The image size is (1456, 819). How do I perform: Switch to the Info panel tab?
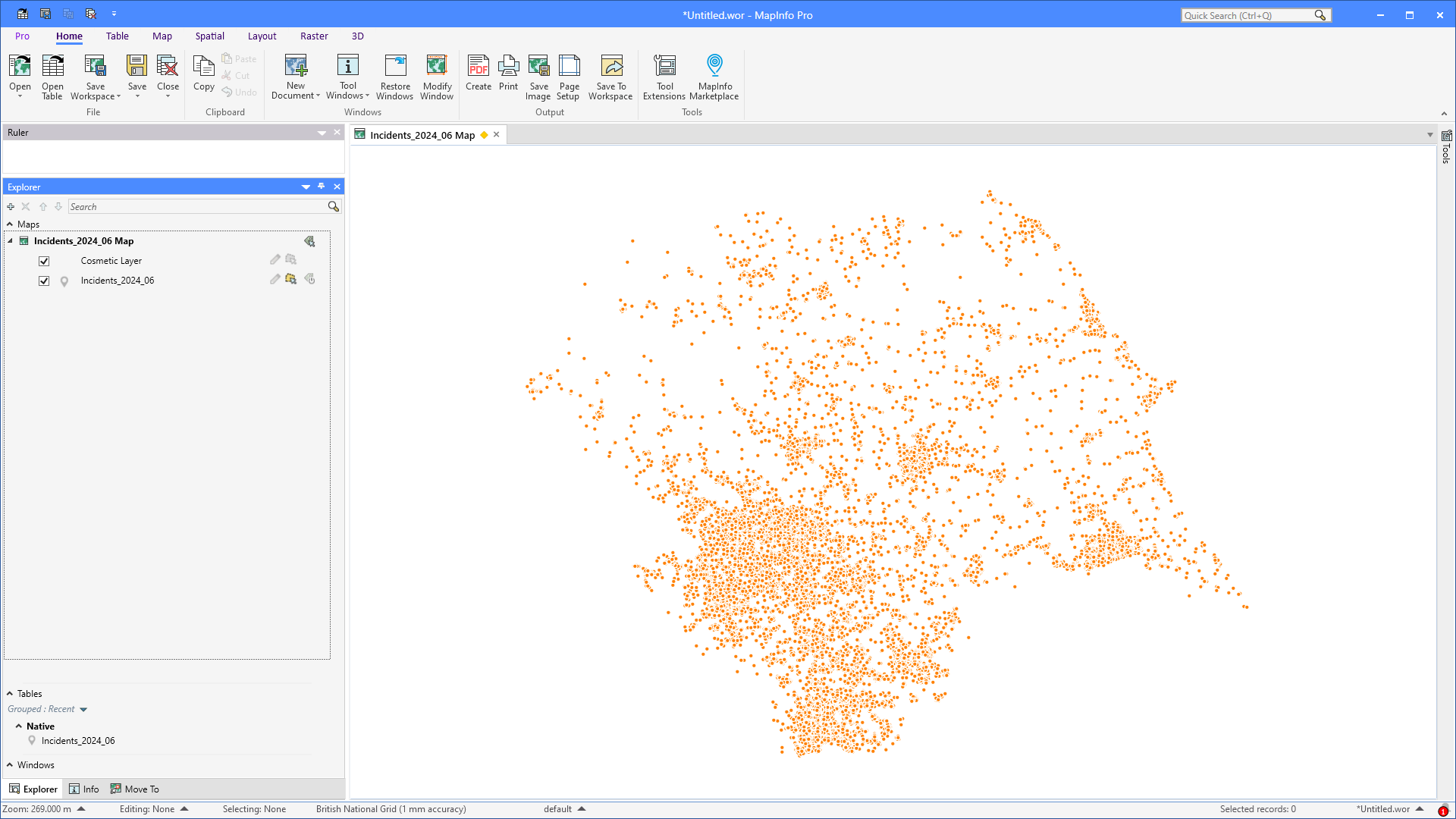coord(84,789)
